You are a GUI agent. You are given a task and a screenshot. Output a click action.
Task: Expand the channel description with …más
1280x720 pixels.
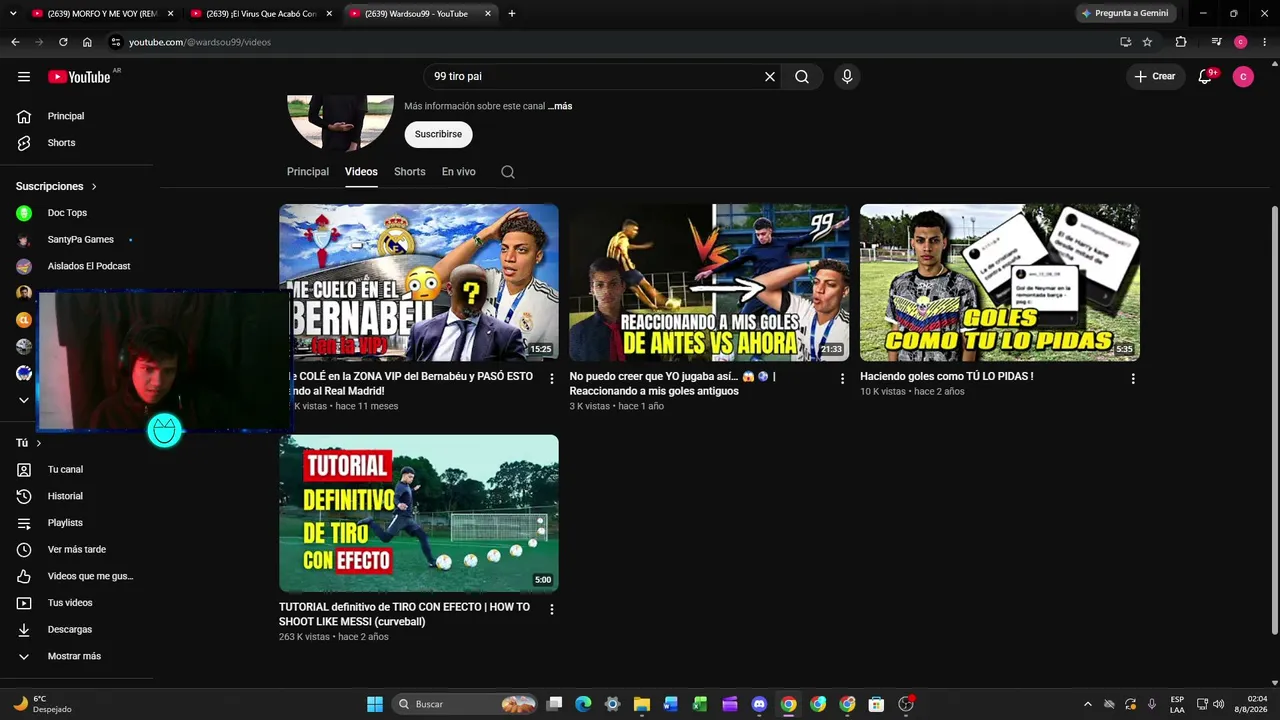coord(560,106)
